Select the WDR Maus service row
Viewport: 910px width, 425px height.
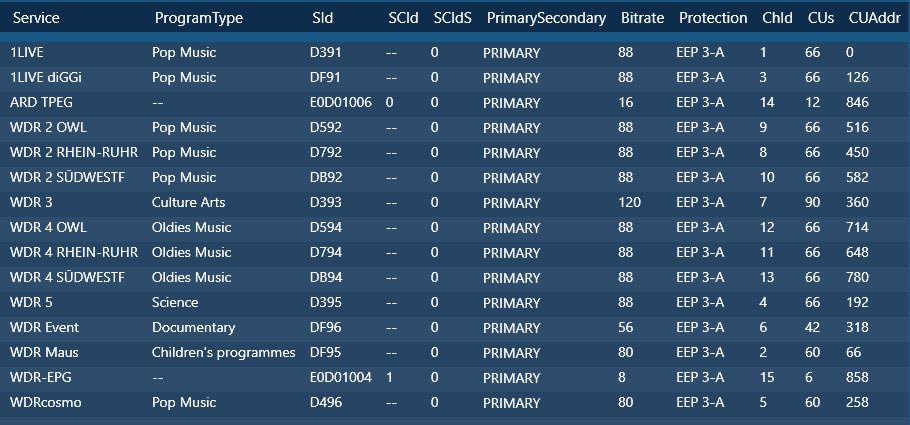click(44, 352)
